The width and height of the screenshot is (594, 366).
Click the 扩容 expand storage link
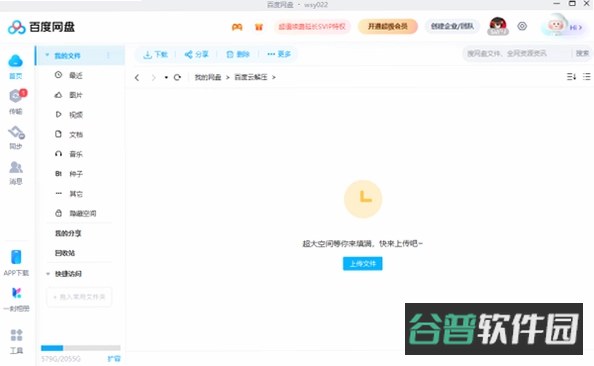click(114, 358)
